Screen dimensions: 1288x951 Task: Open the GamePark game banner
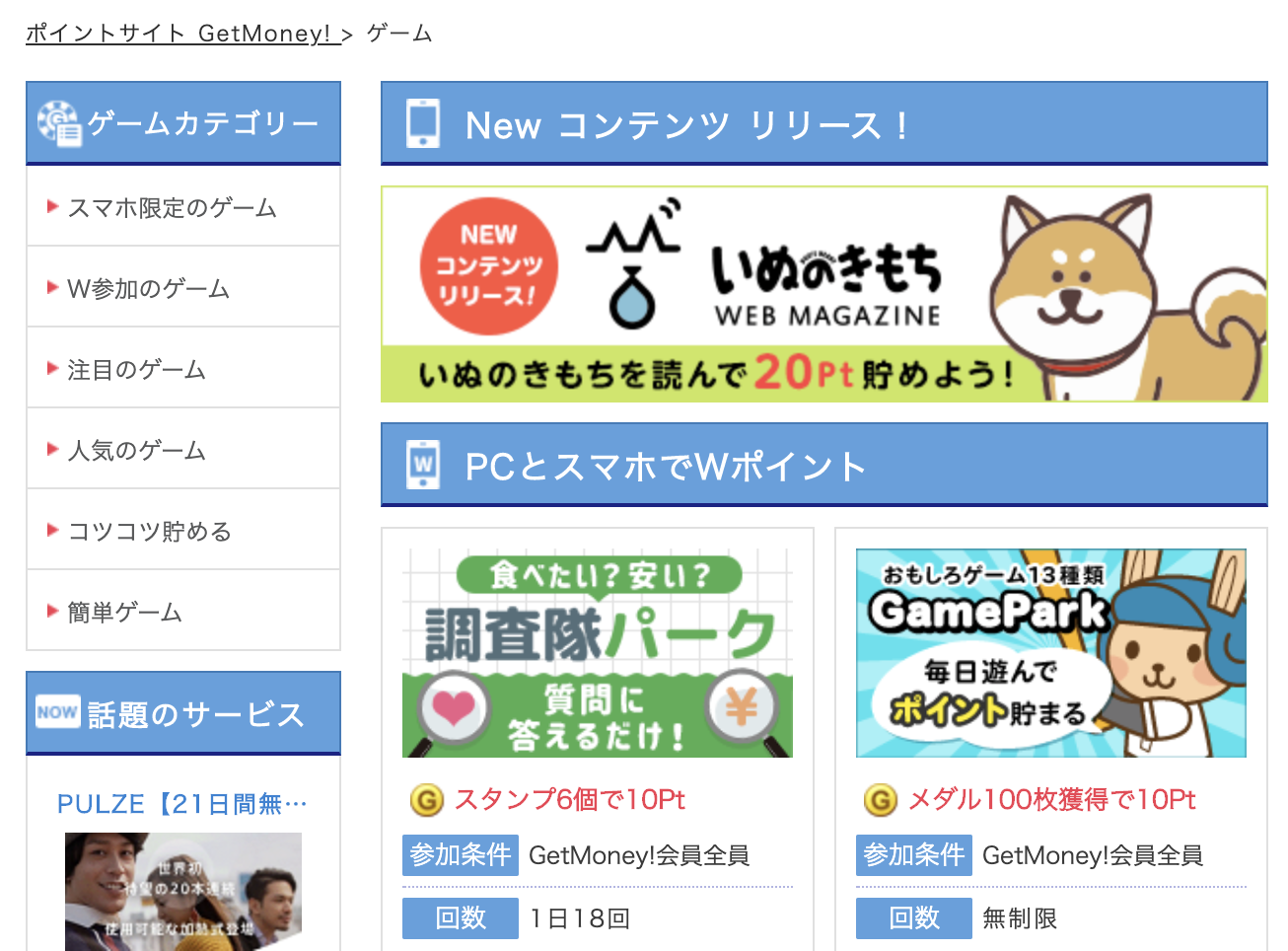tap(1051, 653)
